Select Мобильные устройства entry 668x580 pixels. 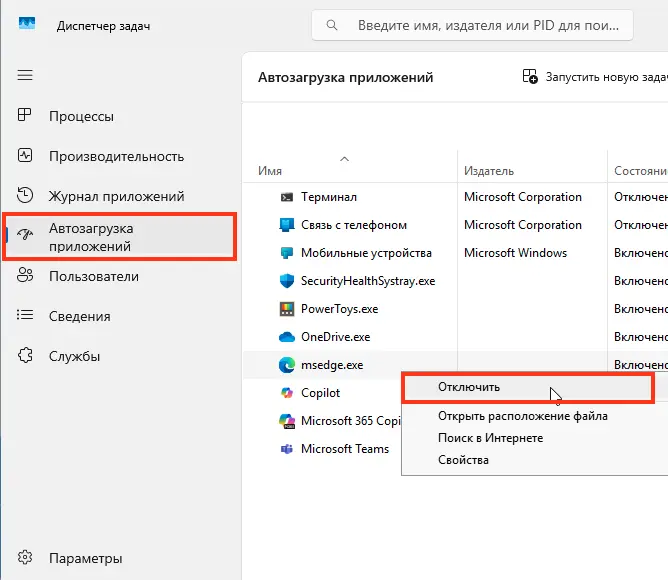[x=366, y=253]
